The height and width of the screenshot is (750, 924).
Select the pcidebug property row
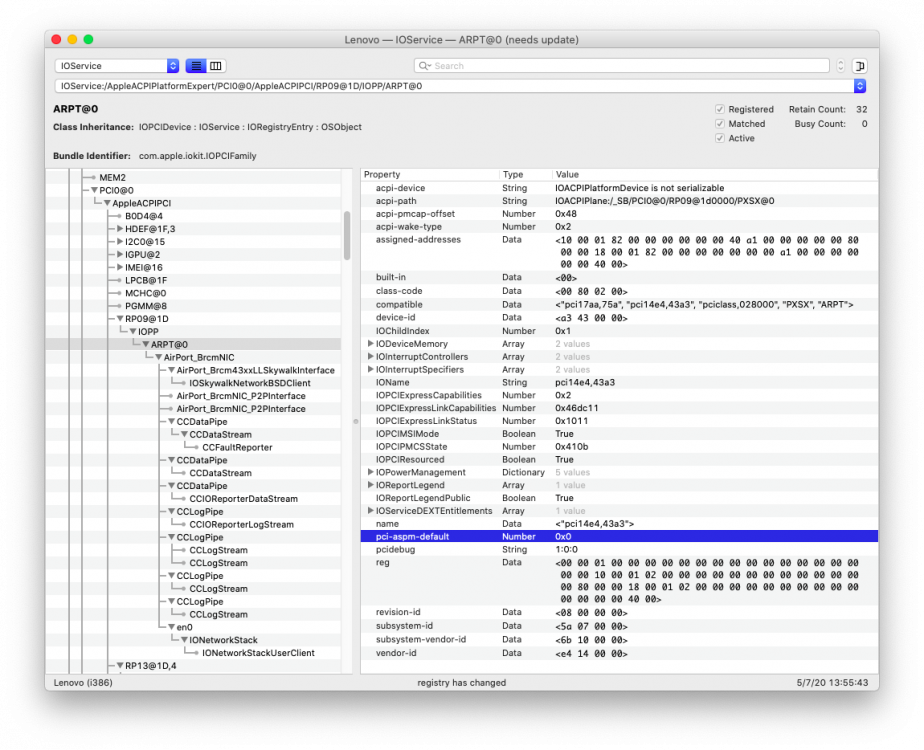619,549
